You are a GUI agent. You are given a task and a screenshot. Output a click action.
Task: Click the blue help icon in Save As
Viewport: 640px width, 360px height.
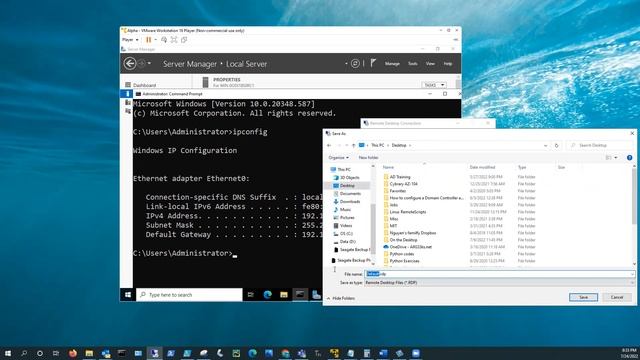629,158
